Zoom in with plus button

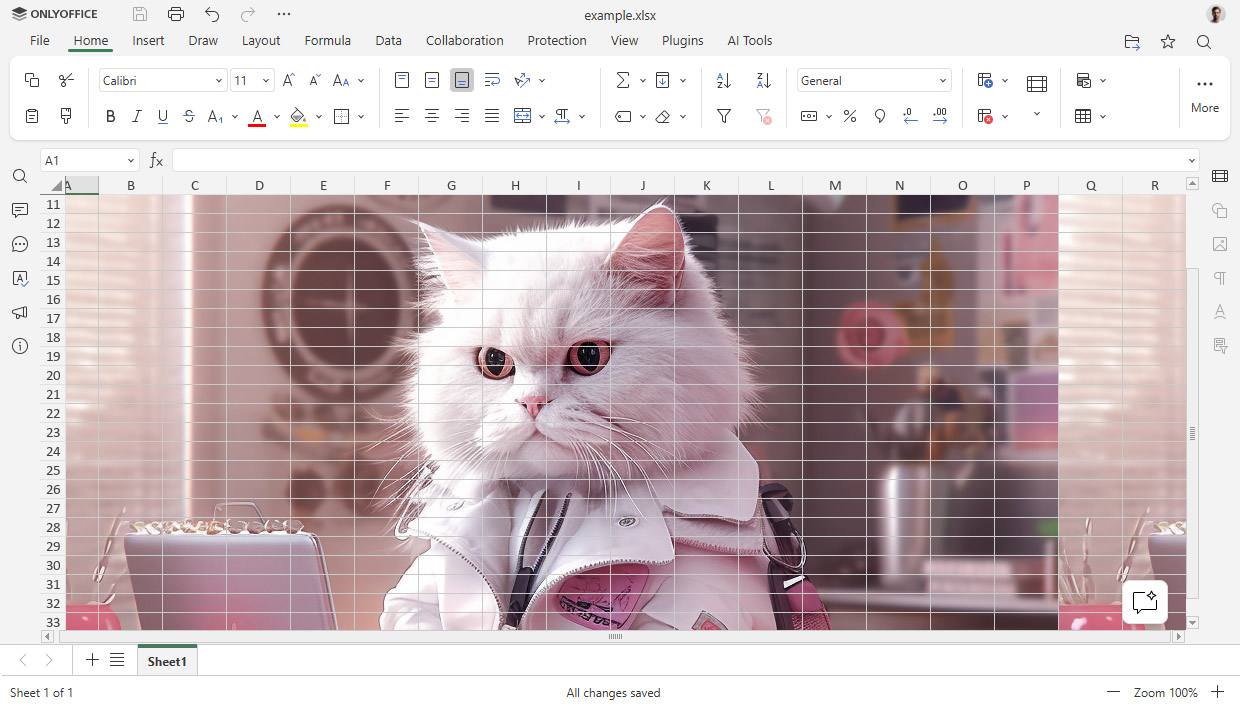1218,692
